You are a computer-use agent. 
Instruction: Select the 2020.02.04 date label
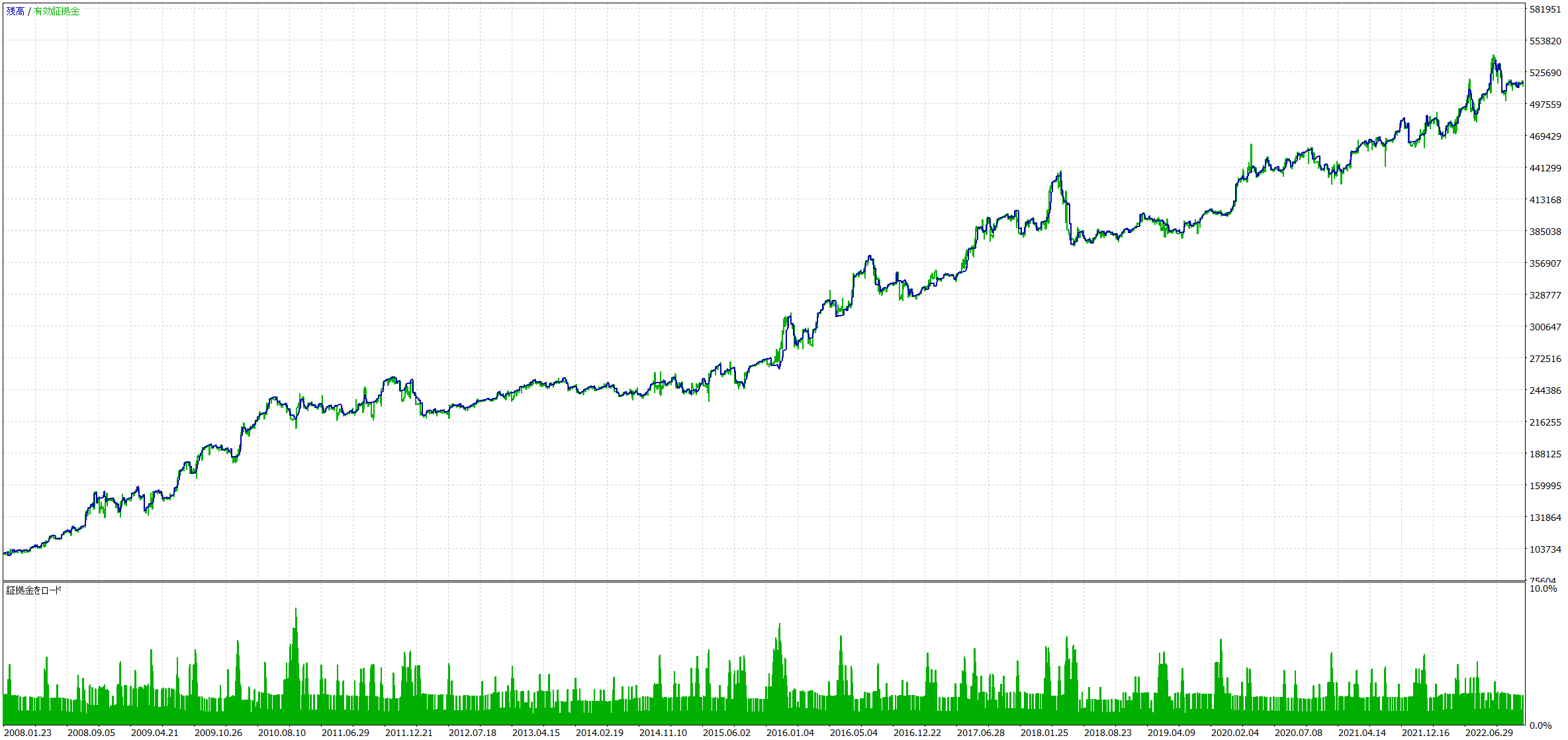(x=1235, y=733)
